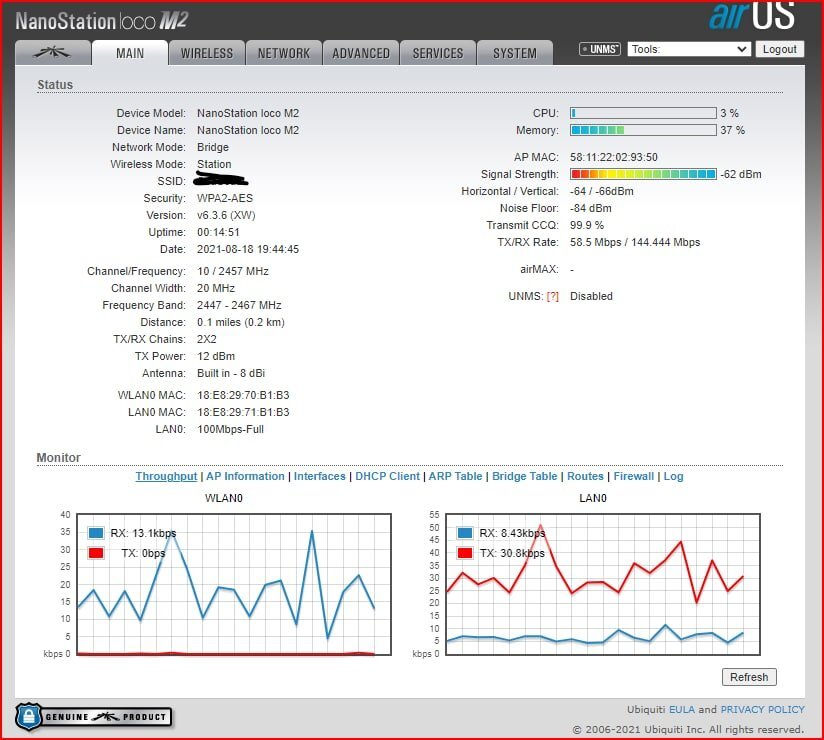Click the version text v6.3.6 (XW)
The image size is (824, 740).
[x=226, y=215]
